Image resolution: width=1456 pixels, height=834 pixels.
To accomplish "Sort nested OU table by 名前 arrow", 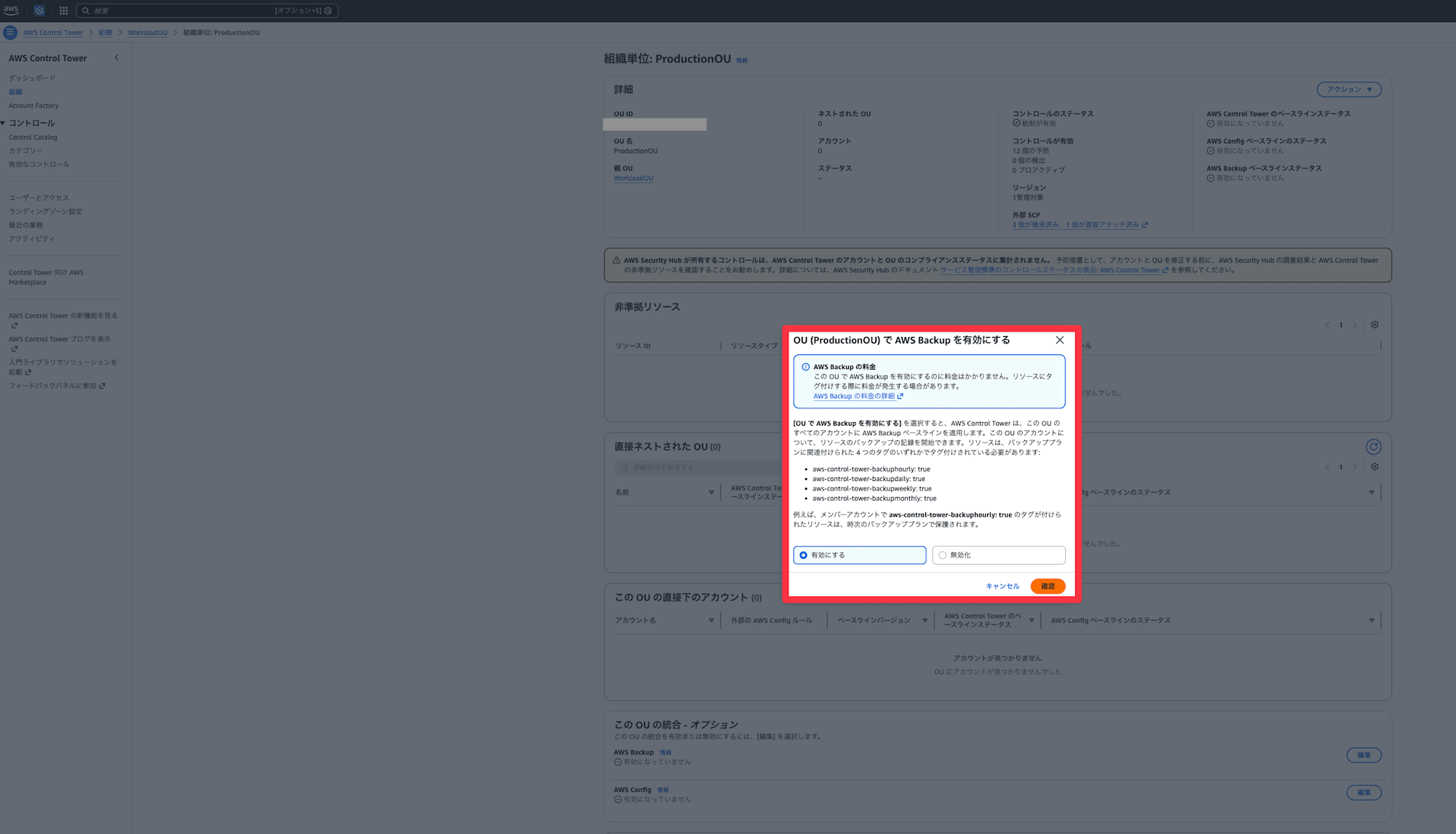I will (711, 493).
